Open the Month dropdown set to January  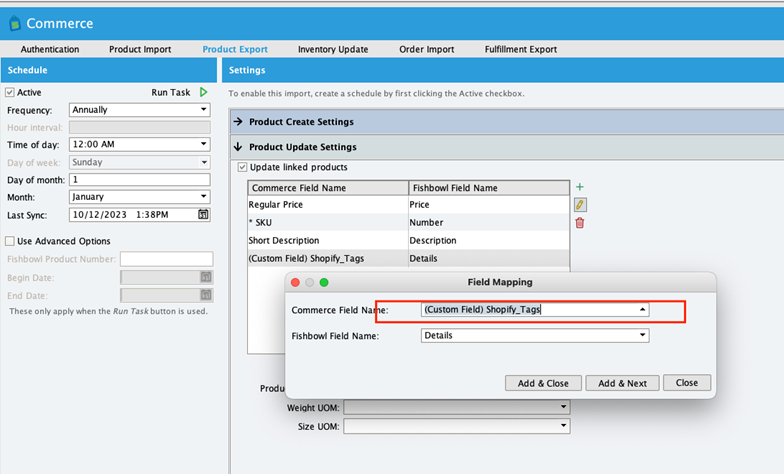pyautogui.click(x=140, y=196)
